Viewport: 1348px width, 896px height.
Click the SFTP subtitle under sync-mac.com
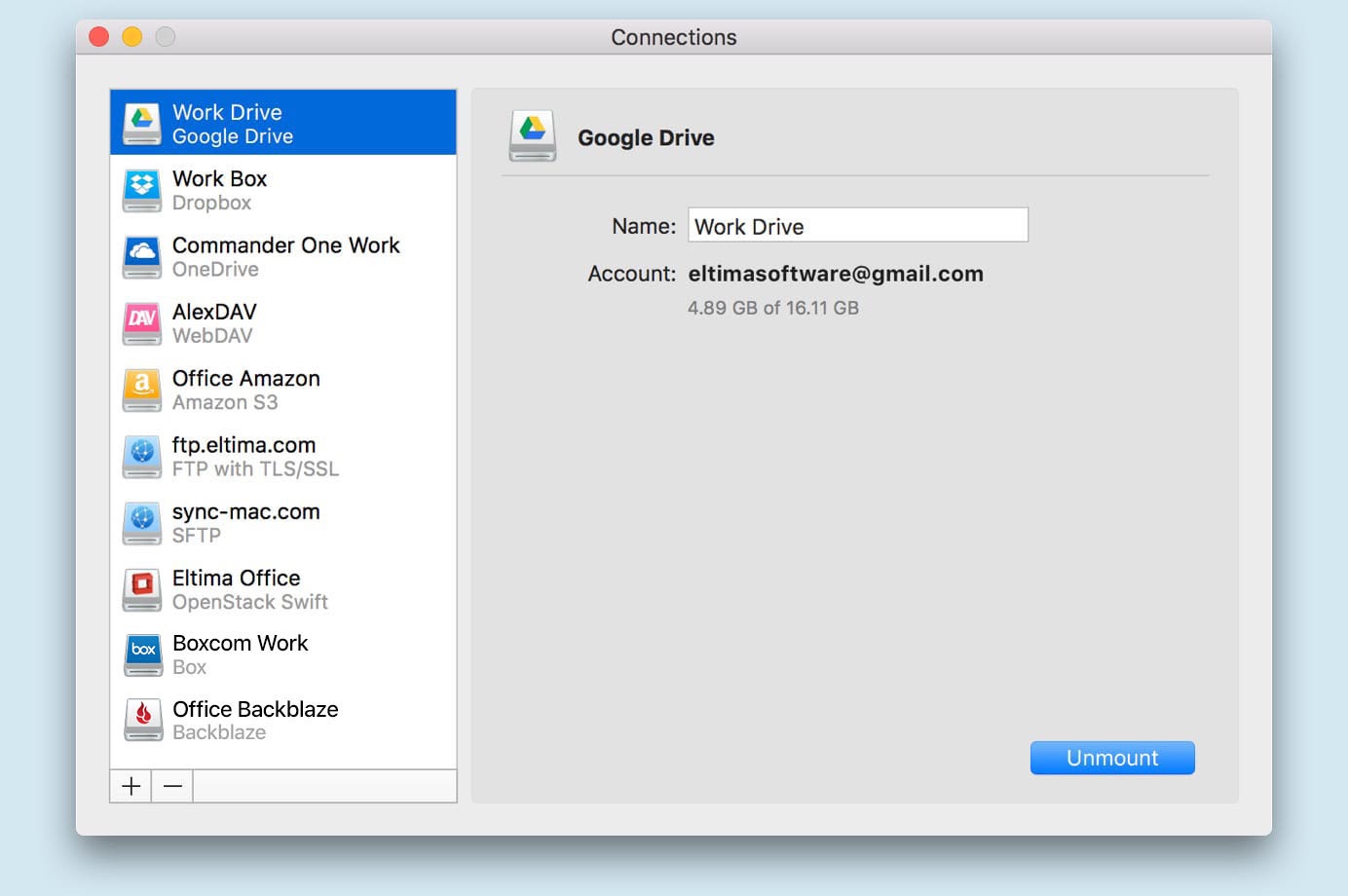click(x=197, y=535)
